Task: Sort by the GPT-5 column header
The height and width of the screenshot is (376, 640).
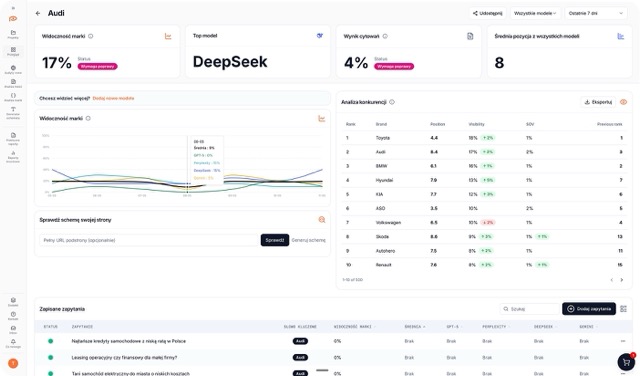Action: pyautogui.click(x=454, y=327)
